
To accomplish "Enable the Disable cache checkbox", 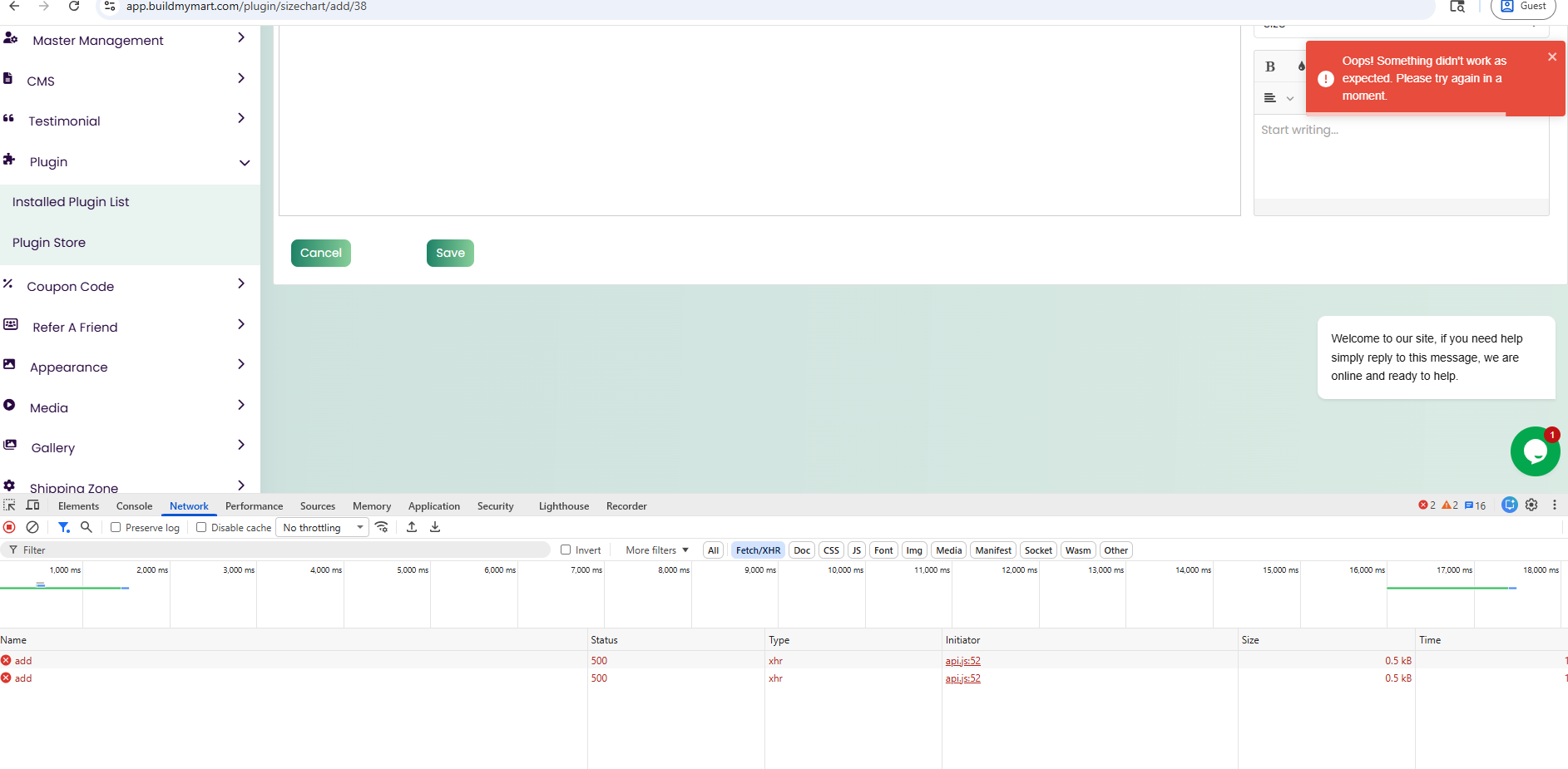I will 201,527.
